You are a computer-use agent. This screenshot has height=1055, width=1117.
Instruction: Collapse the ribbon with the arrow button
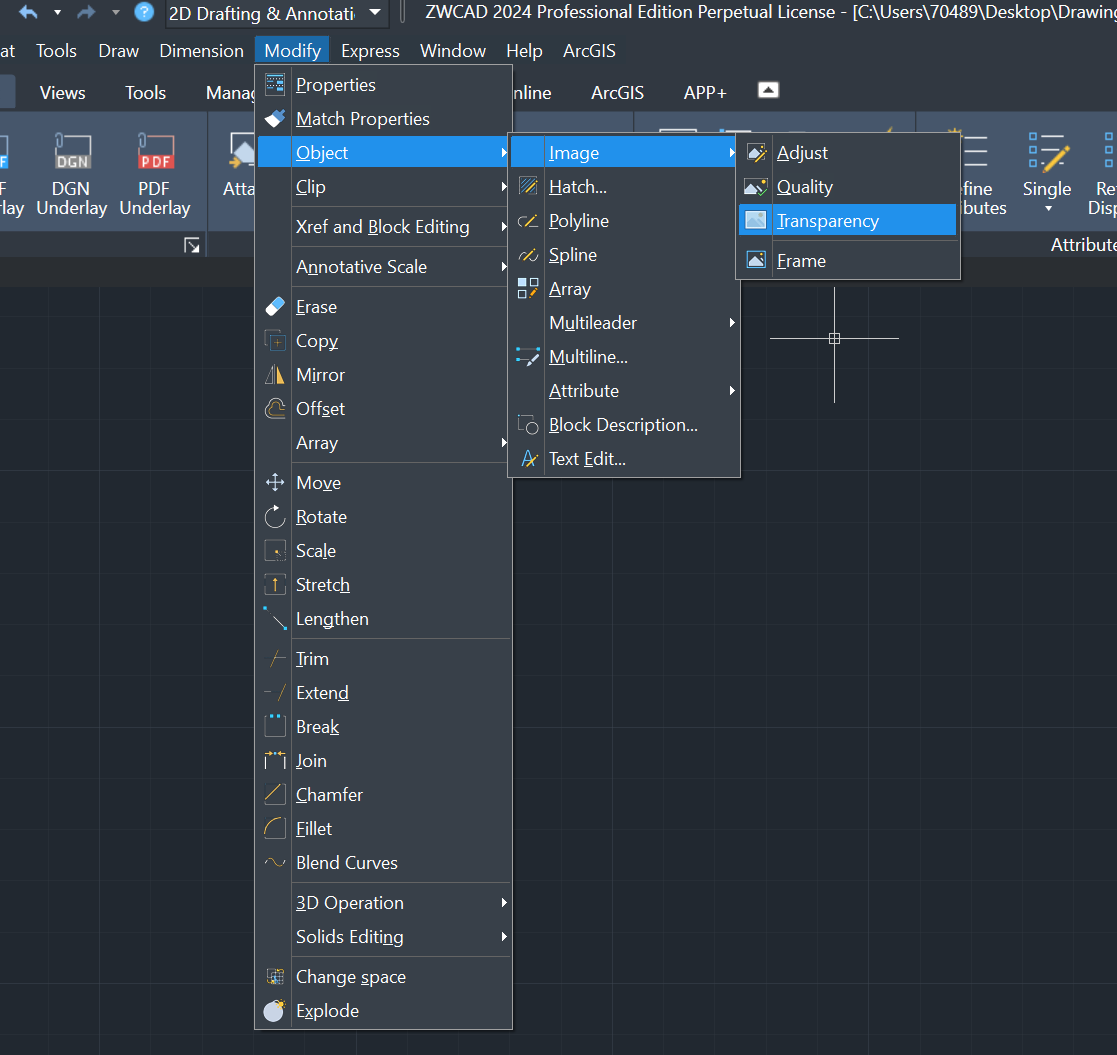[x=768, y=90]
